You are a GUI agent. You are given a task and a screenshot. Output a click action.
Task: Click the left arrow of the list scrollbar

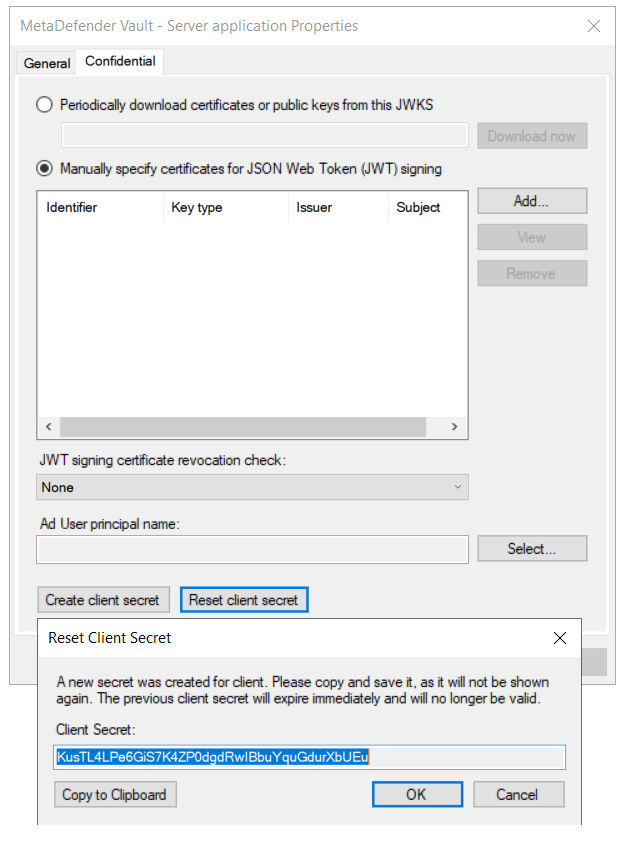49,426
